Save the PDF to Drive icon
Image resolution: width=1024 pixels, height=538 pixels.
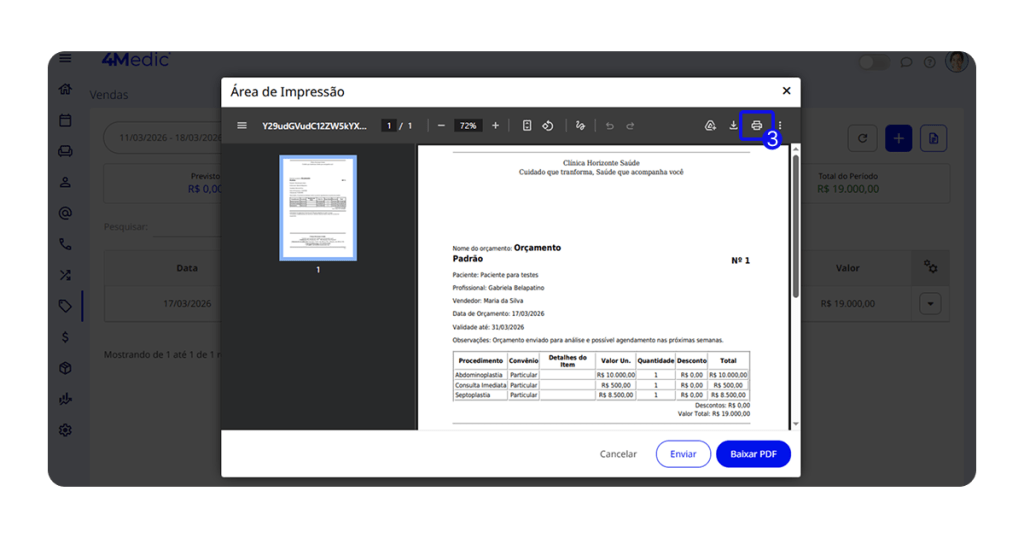pos(710,126)
